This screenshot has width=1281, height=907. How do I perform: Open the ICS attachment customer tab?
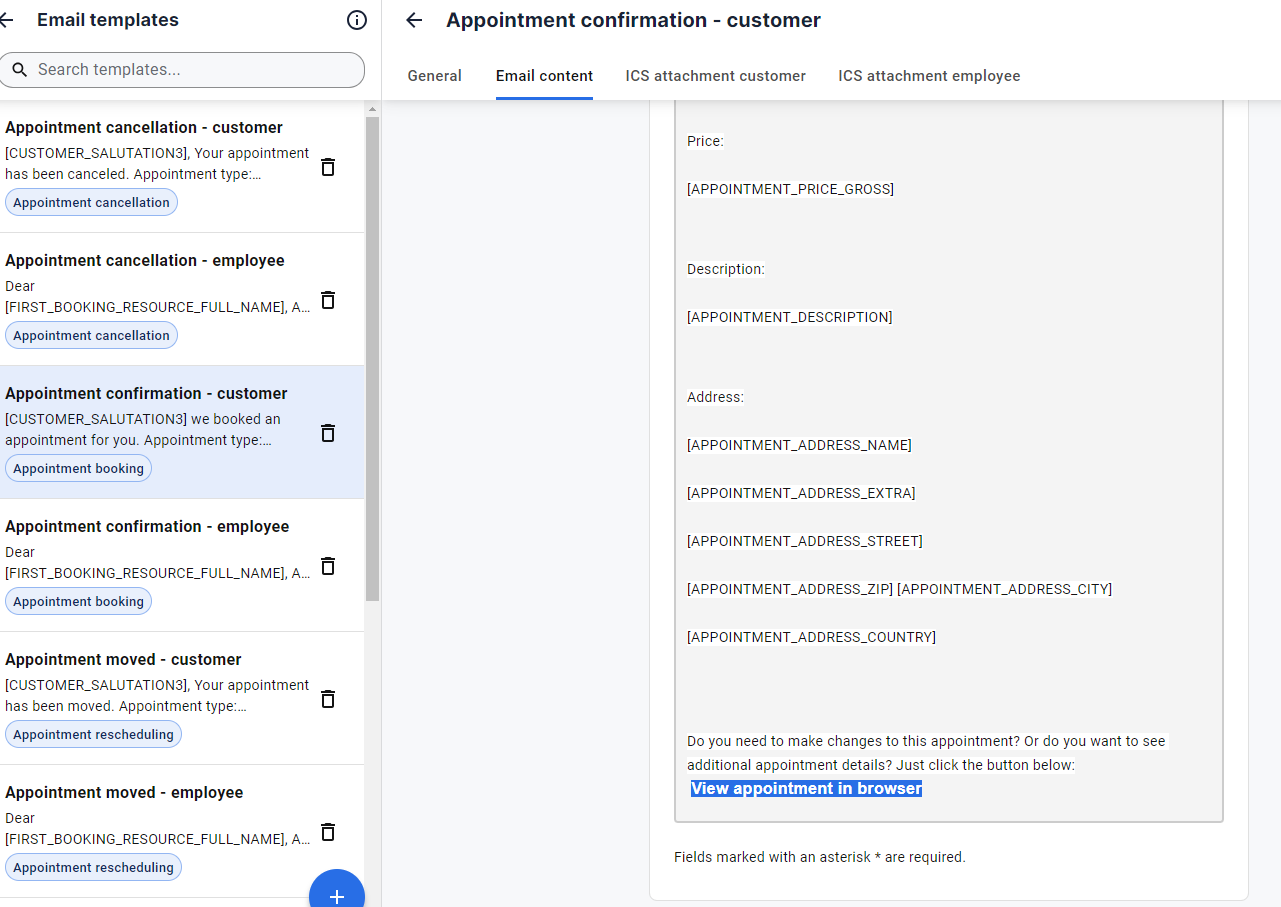click(716, 76)
